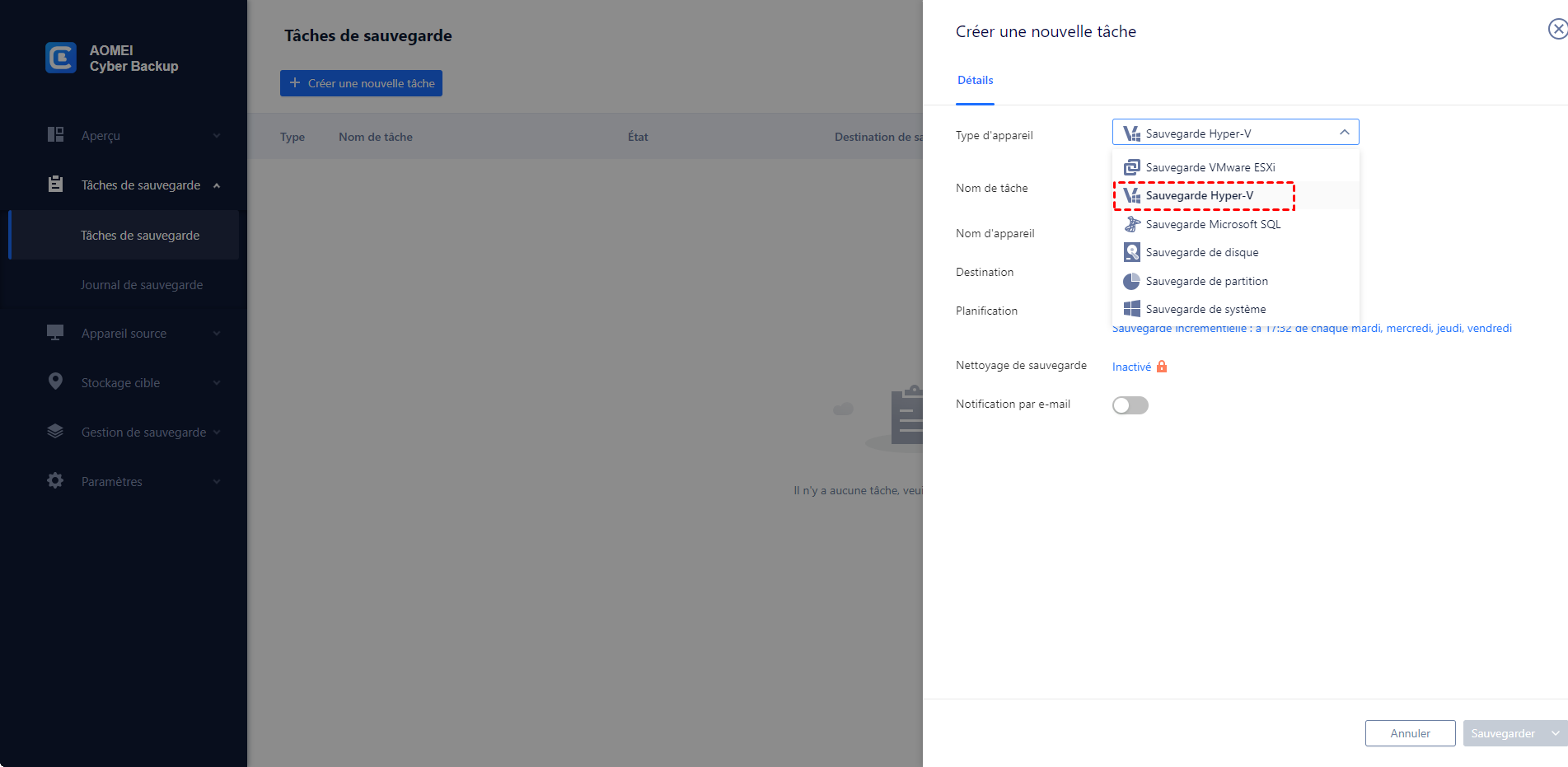Expand the Aperçu sidebar section
The image size is (1568, 767).
217,136
